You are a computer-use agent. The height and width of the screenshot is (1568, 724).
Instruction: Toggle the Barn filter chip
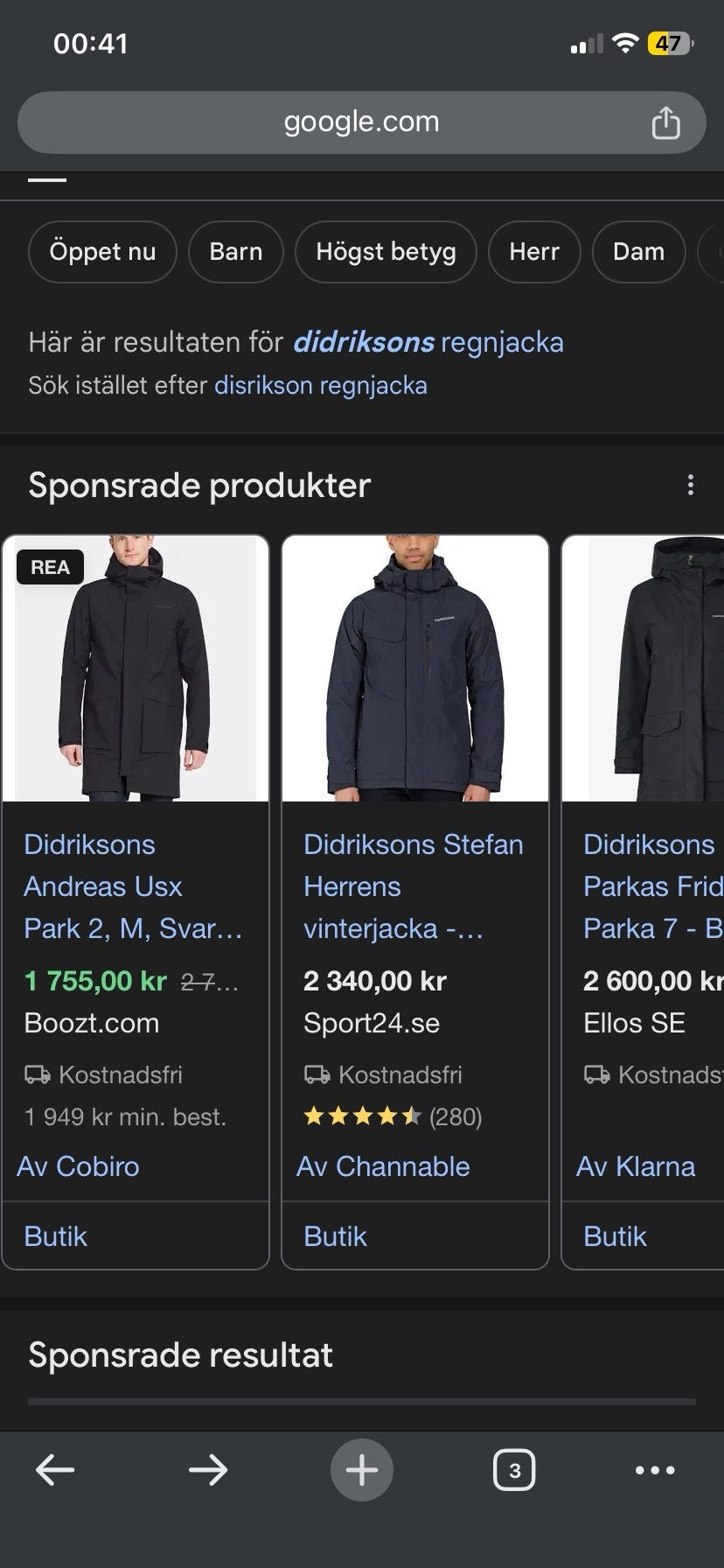(236, 252)
